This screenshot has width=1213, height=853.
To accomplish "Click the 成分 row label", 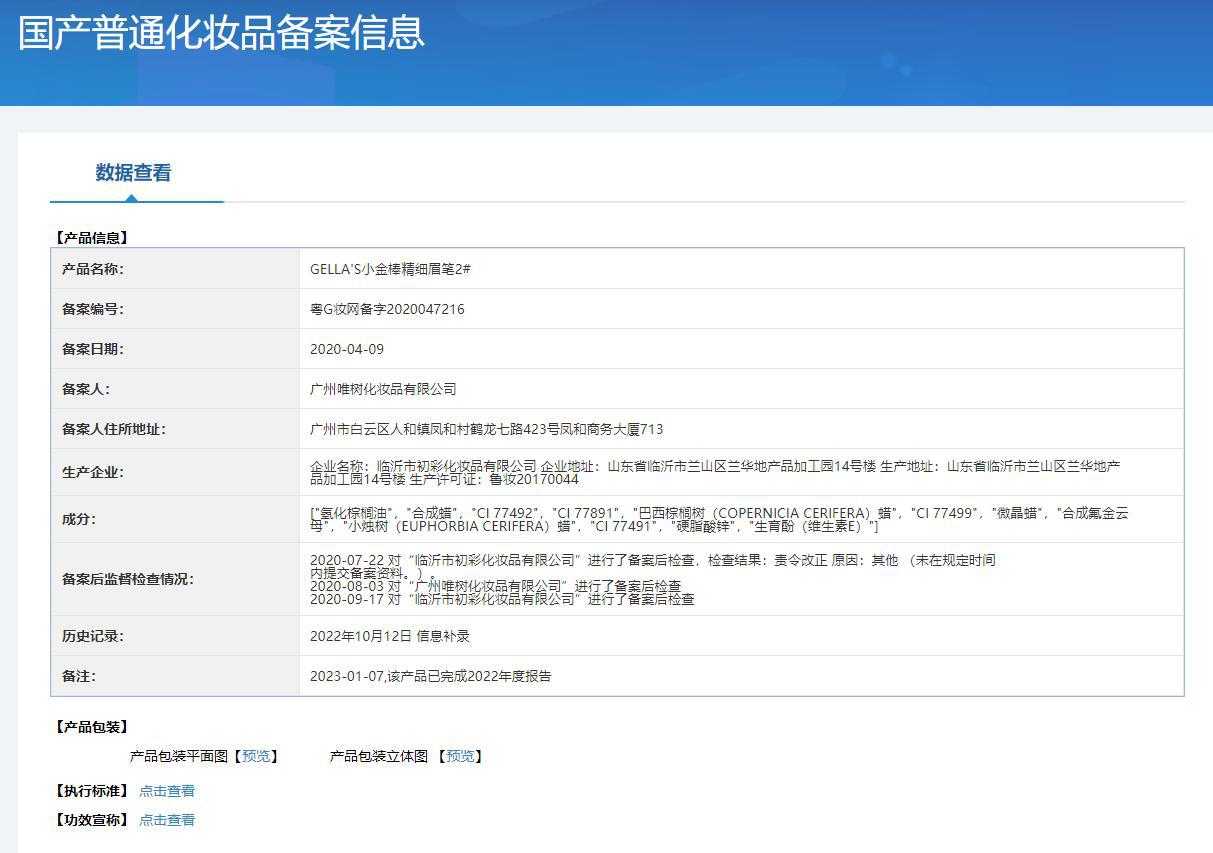I will [x=79, y=519].
